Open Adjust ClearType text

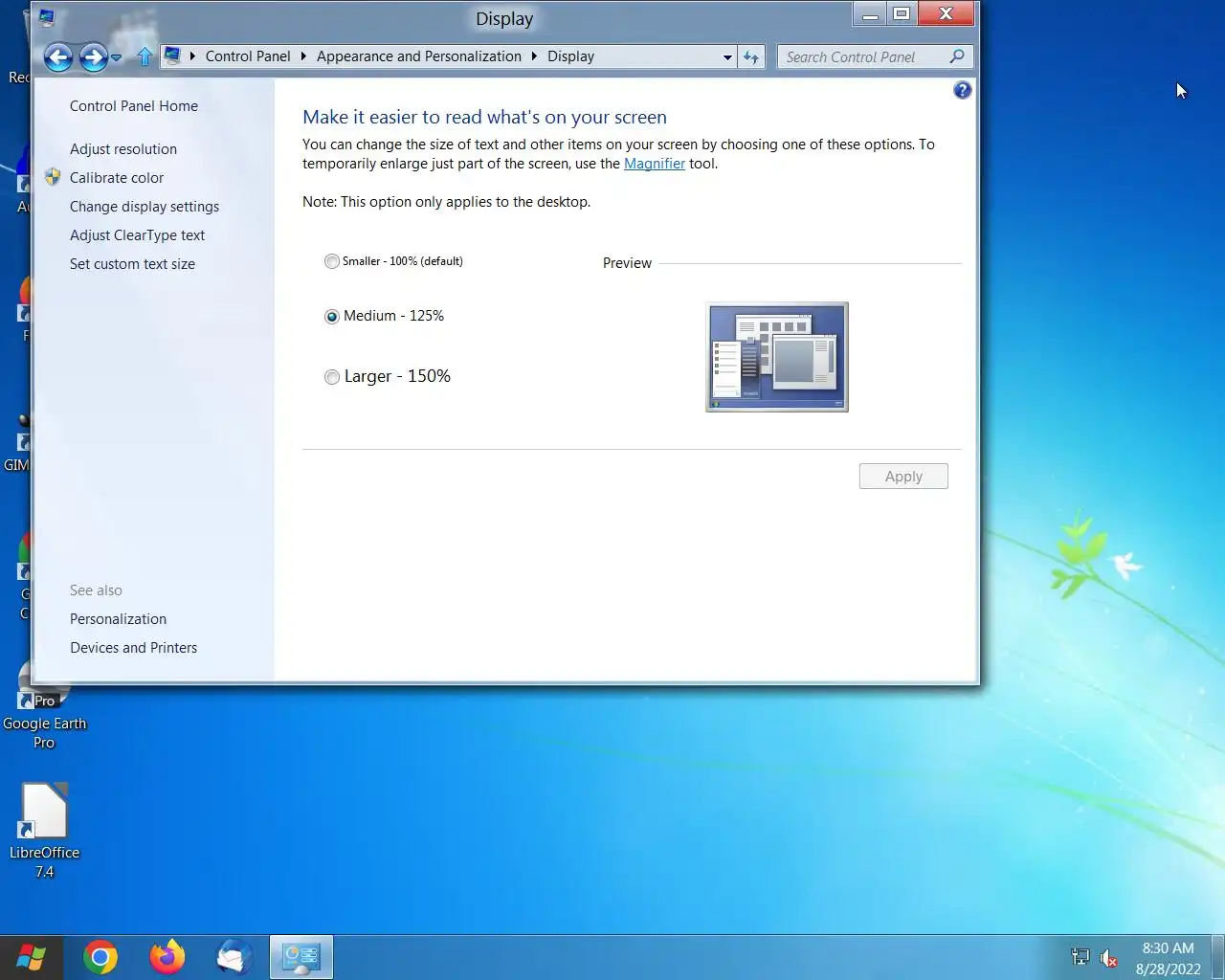click(137, 235)
